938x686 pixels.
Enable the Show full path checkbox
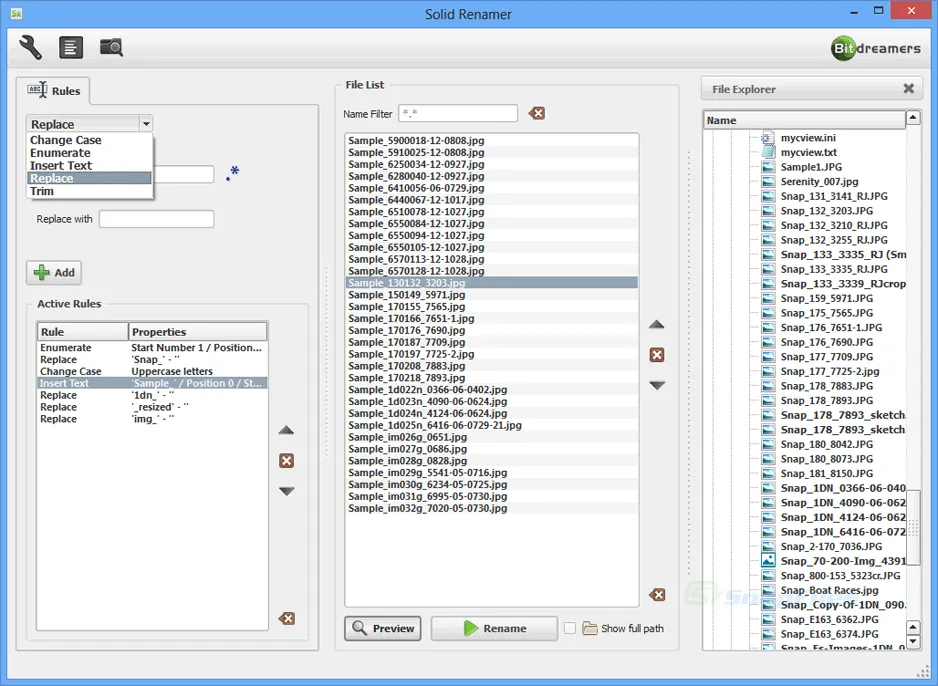[570, 628]
